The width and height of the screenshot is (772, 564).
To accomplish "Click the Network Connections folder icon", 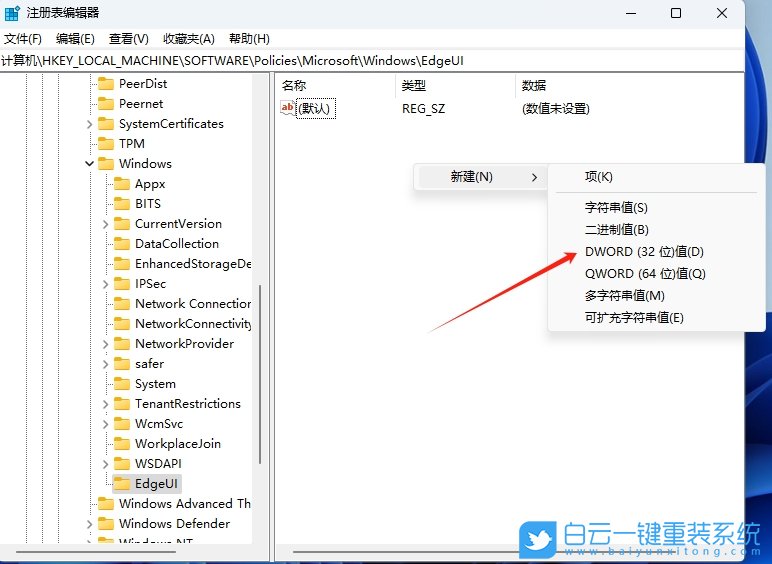I will click(x=122, y=304).
